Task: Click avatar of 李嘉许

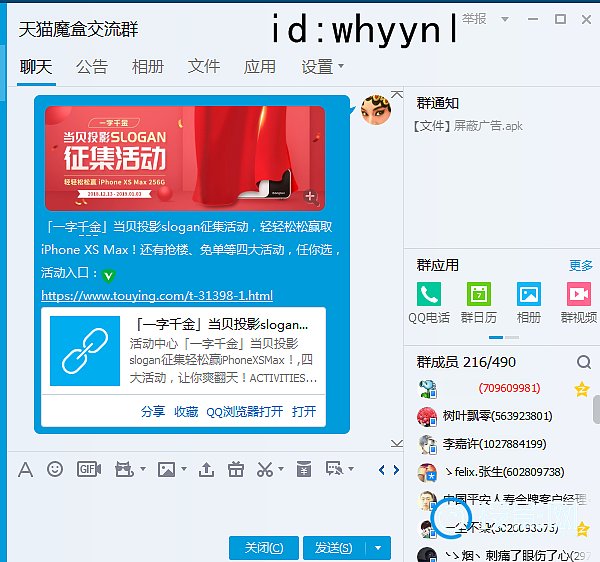Action: pos(427,445)
